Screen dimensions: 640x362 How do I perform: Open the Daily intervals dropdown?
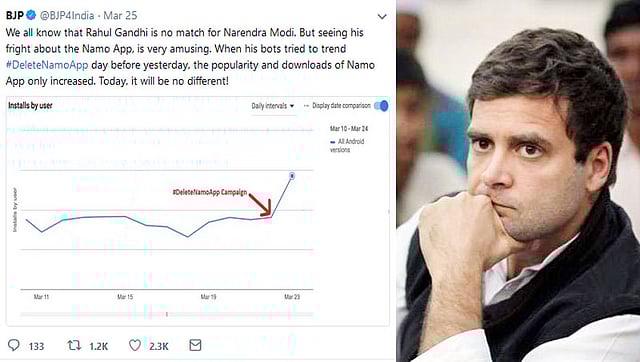[273, 106]
